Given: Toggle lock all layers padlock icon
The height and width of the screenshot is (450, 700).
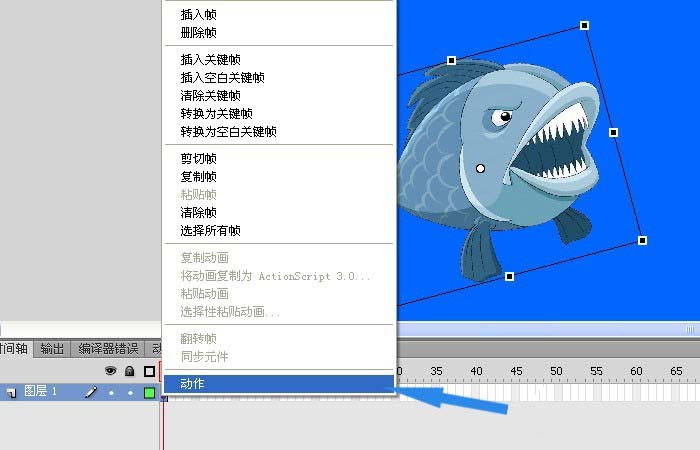Looking at the screenshot, I should pyautogui.click(x=129, y=371).
